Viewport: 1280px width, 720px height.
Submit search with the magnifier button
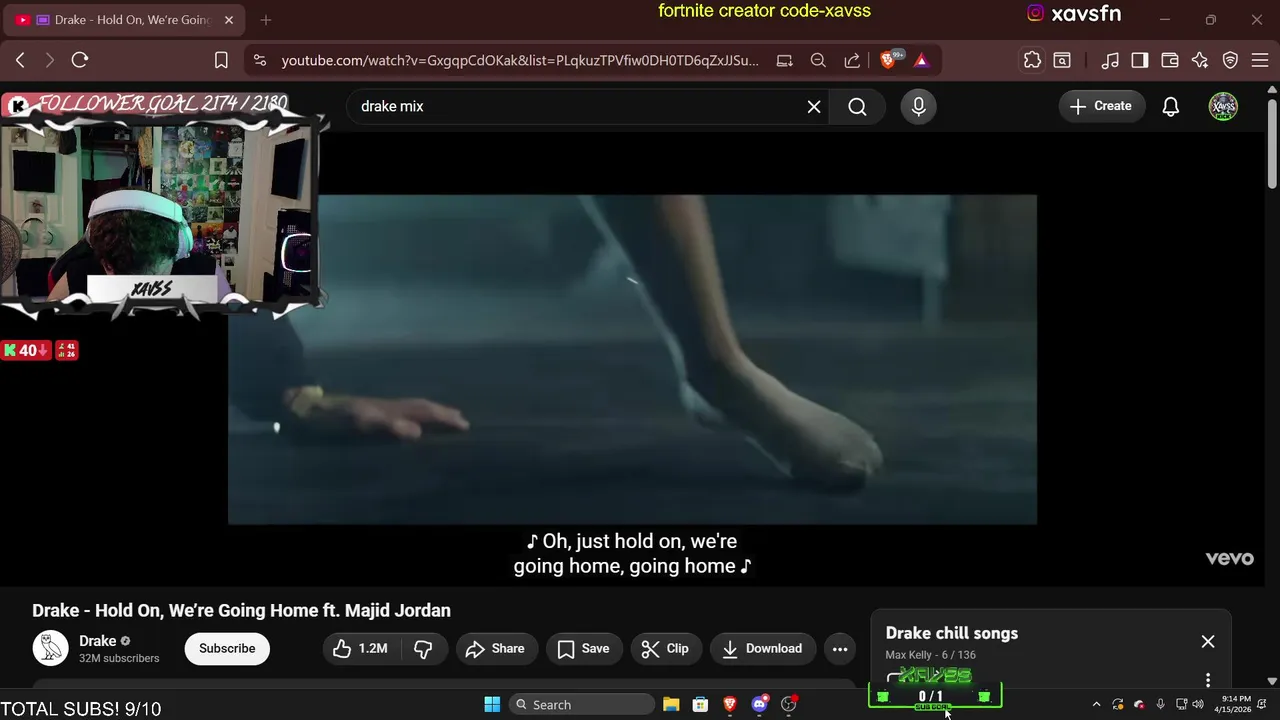coord(858,106)
